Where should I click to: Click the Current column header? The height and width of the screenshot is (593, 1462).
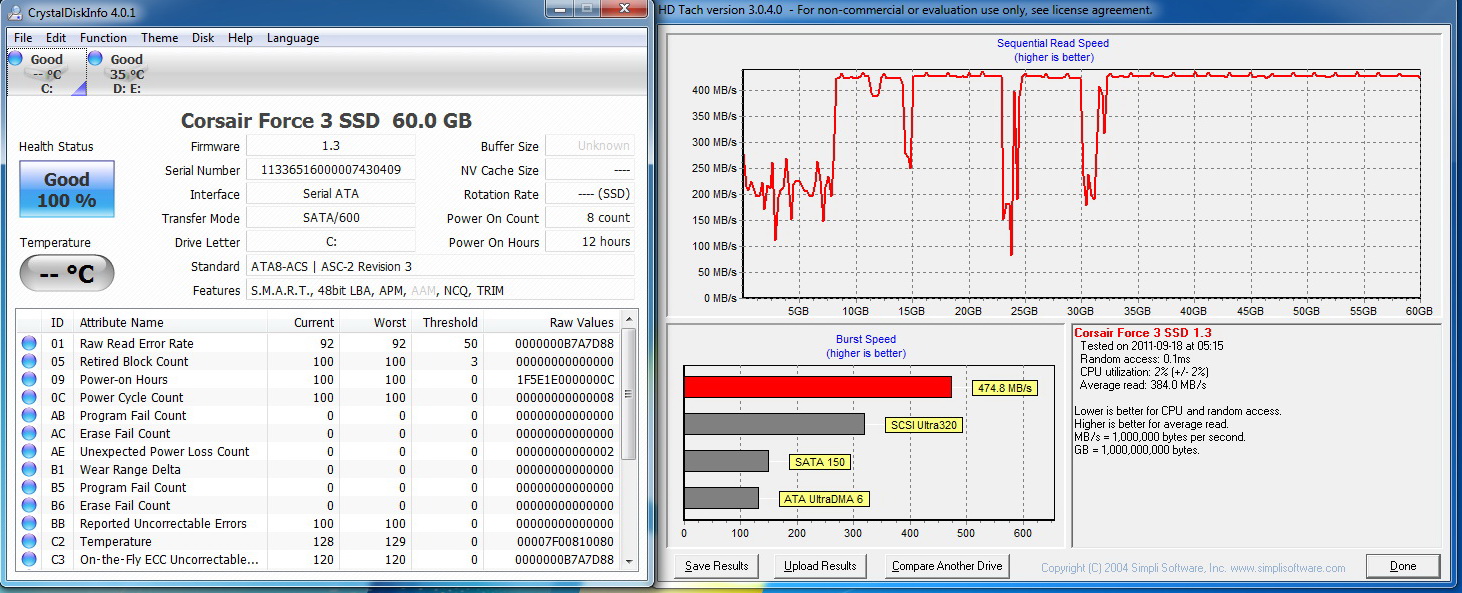[x=303, y=323]
